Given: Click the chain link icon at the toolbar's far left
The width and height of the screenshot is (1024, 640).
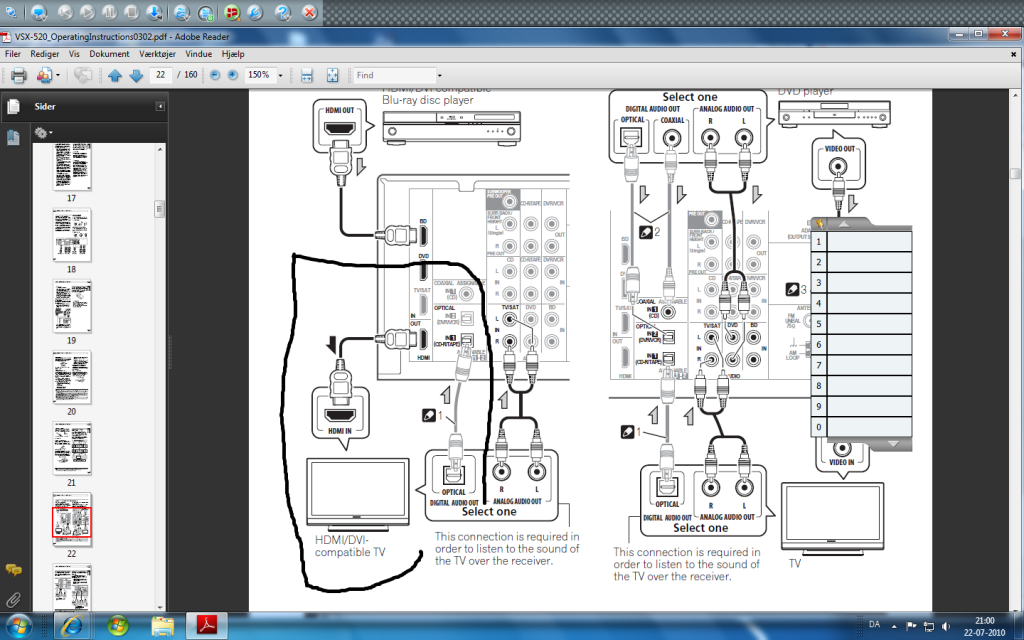Looking at the screenshot, I should (11, 12).
